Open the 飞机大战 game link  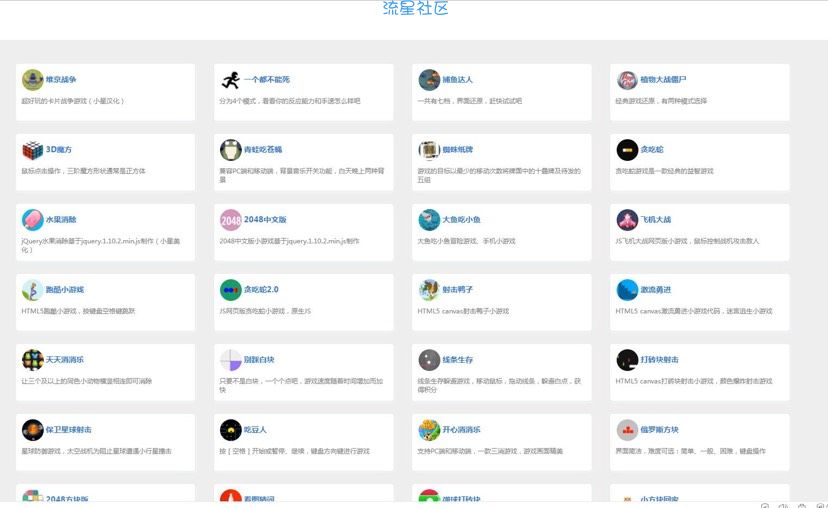[x=656, y=220]
